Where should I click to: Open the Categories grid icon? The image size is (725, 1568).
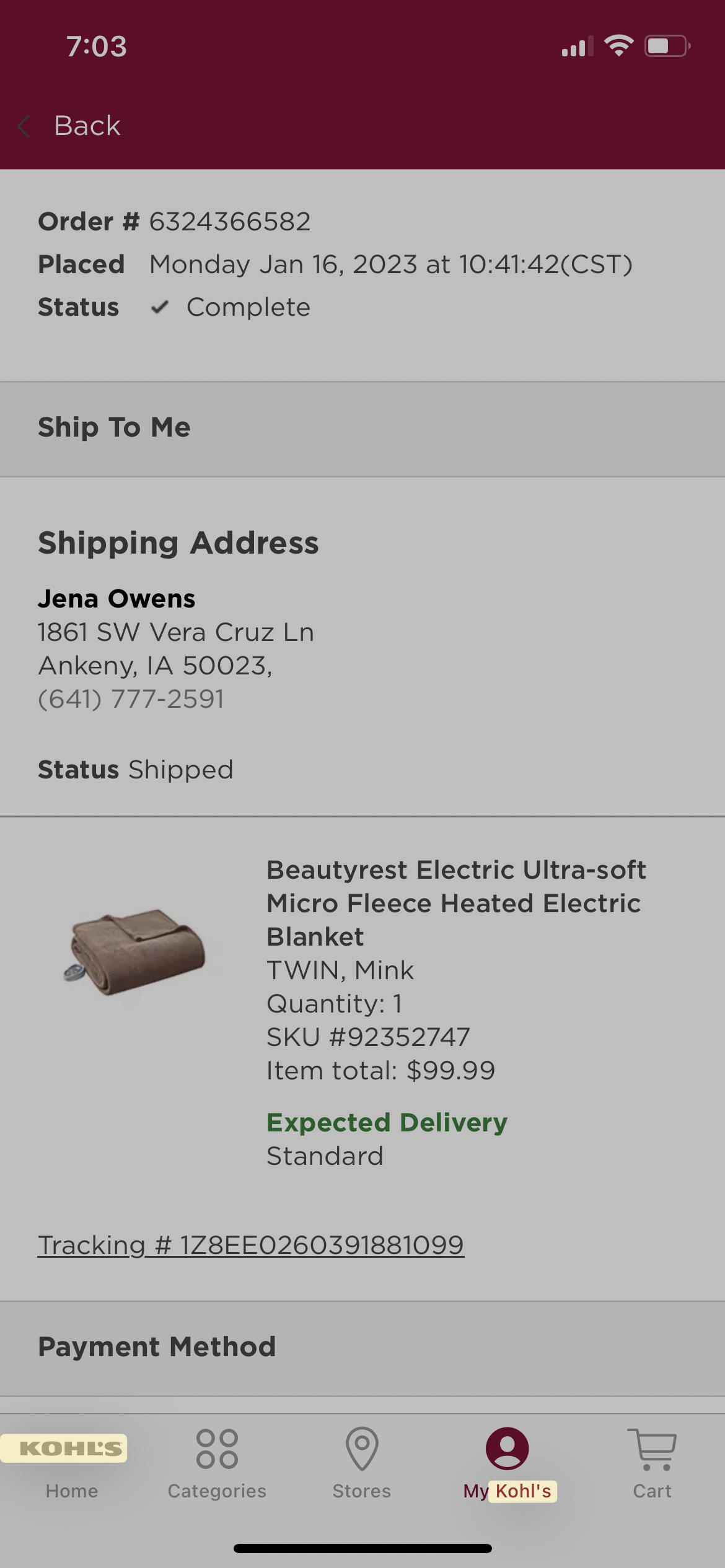tap(217, 1449)
